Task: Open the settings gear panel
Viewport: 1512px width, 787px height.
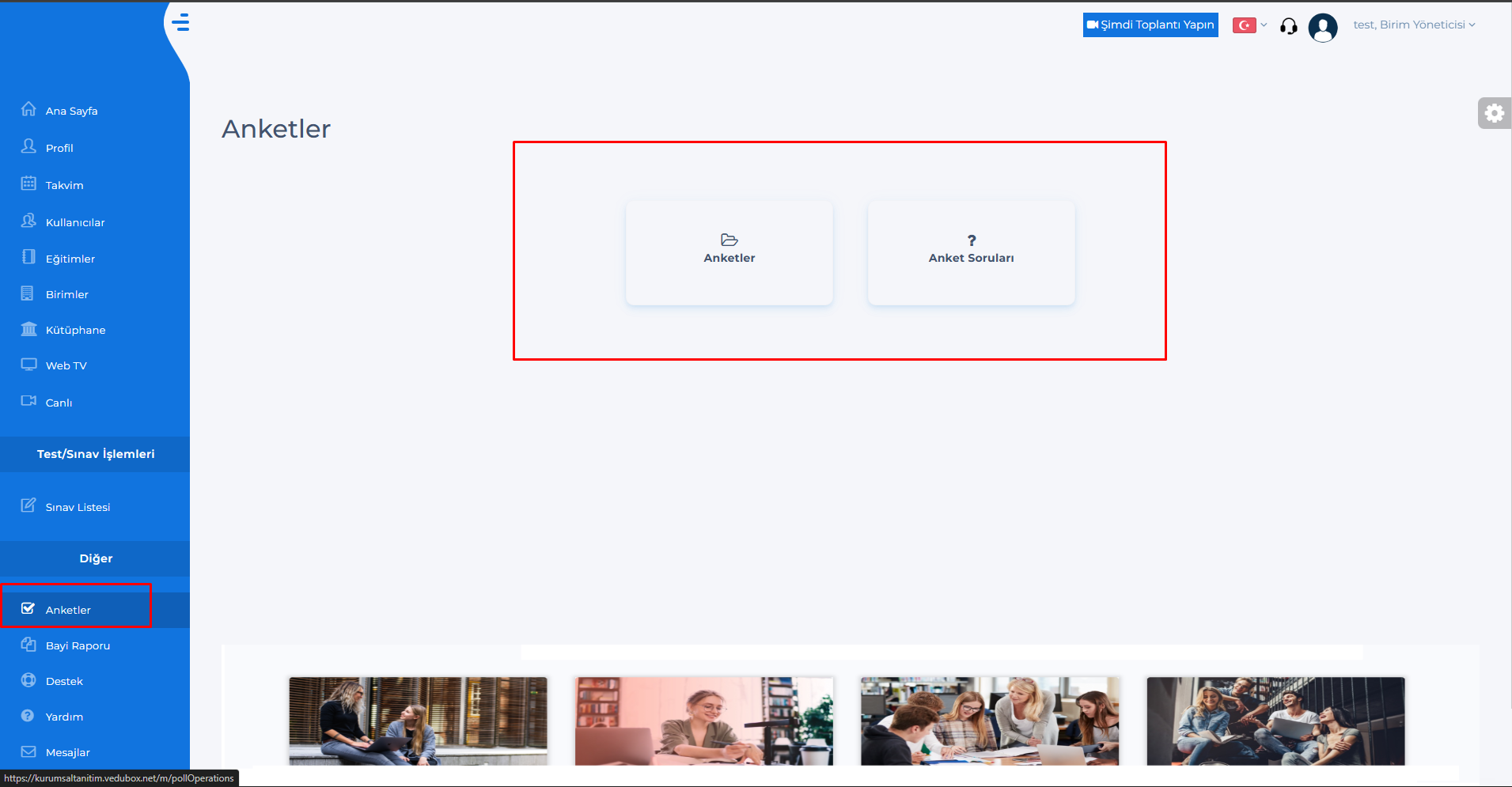Action: pyautogui.click(x=1494, y=113)
